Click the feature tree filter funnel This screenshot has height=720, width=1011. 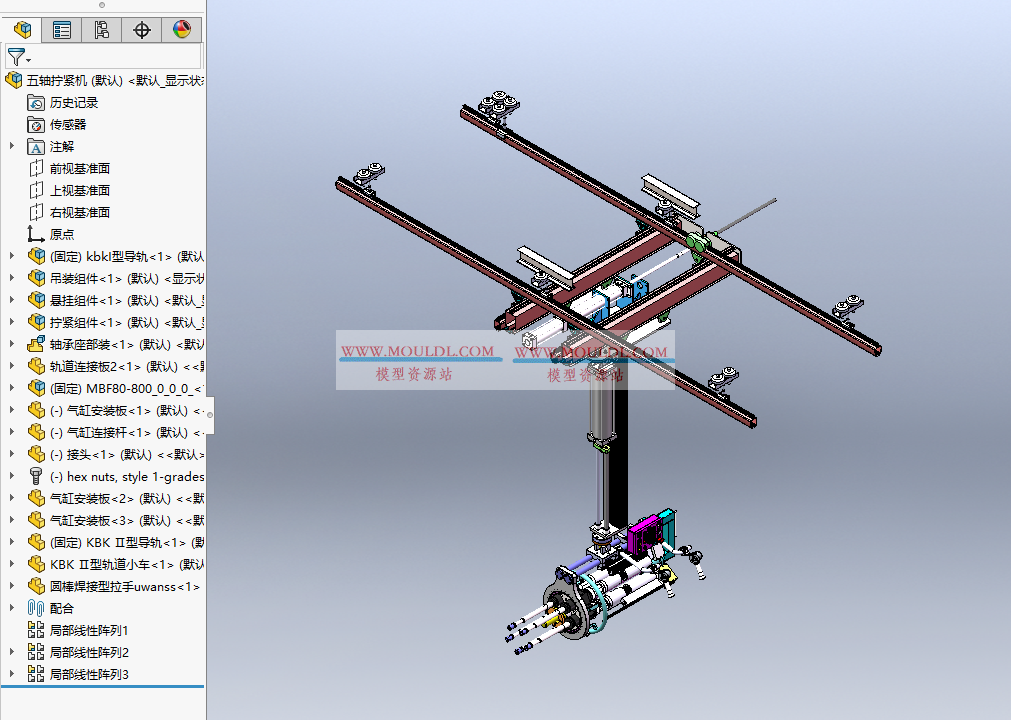click(17, 57)
